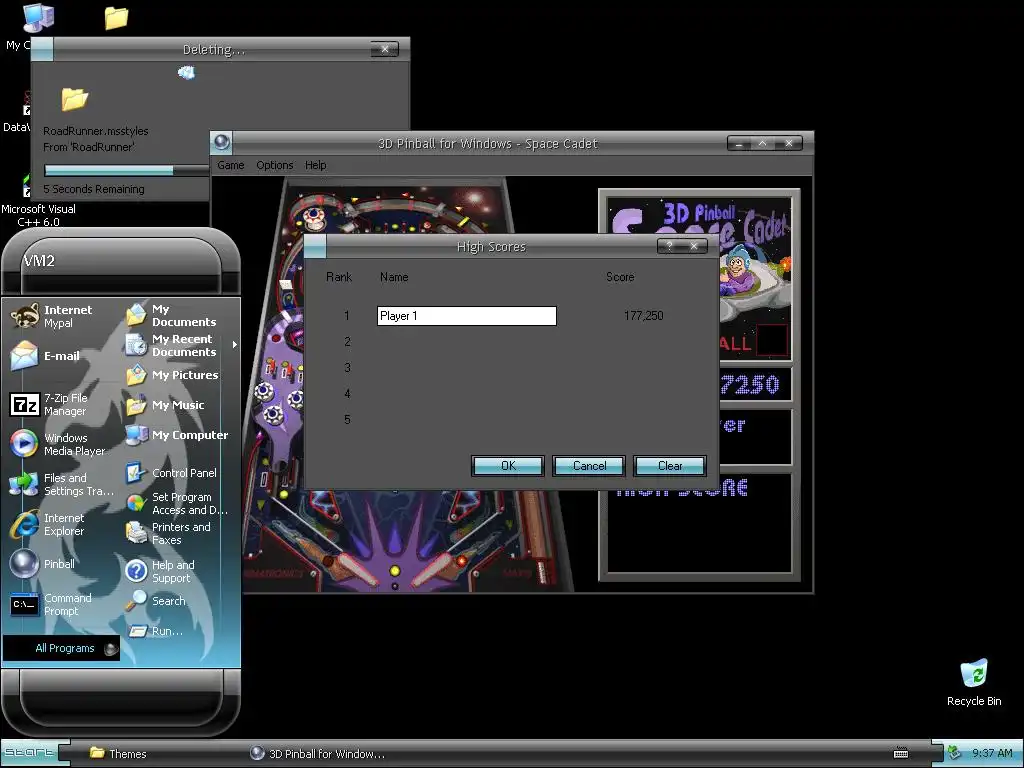Image resolution: width=1024 pixels, height=768 pixels.
Task: Click the delete progress bar
Action: point(126,170)
